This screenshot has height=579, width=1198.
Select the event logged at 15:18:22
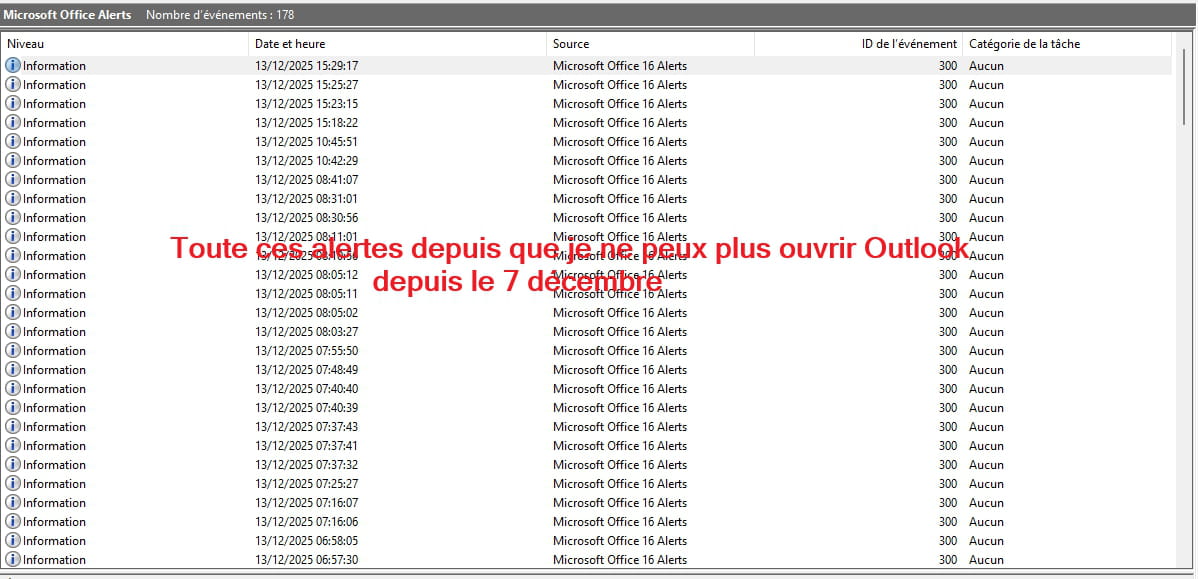click(x=306, y=123)
